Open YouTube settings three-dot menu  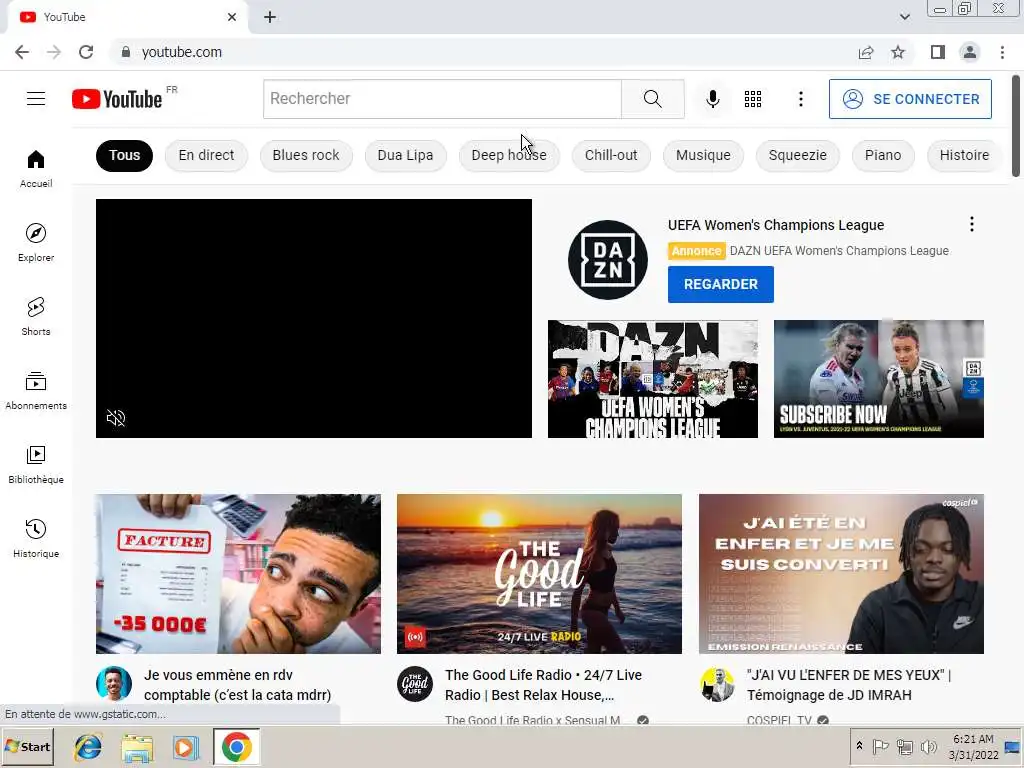[801, 99]
